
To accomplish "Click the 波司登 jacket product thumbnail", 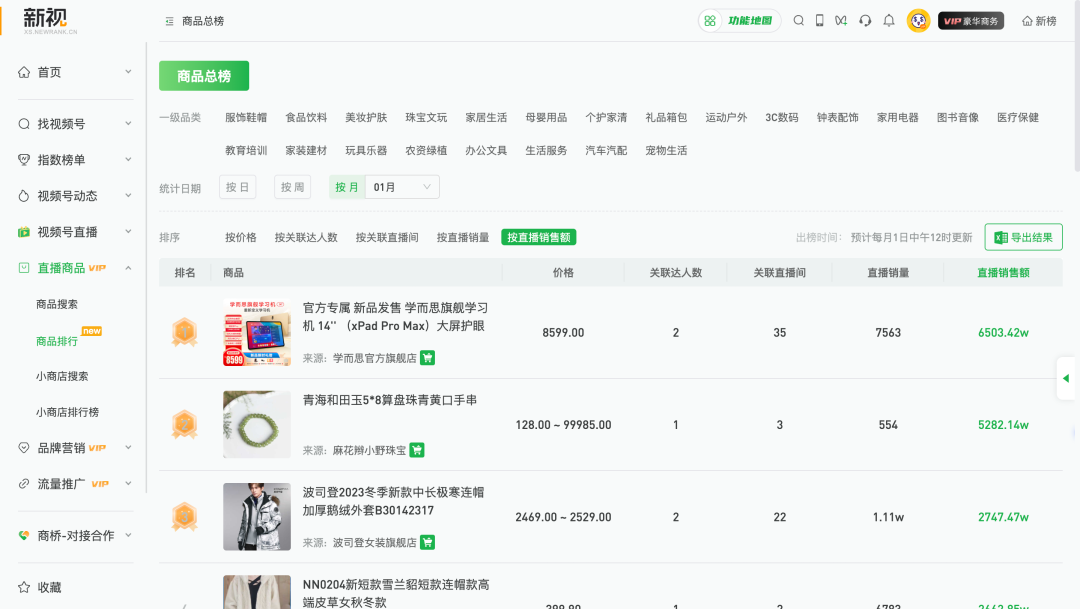I will tap(257, 516).
